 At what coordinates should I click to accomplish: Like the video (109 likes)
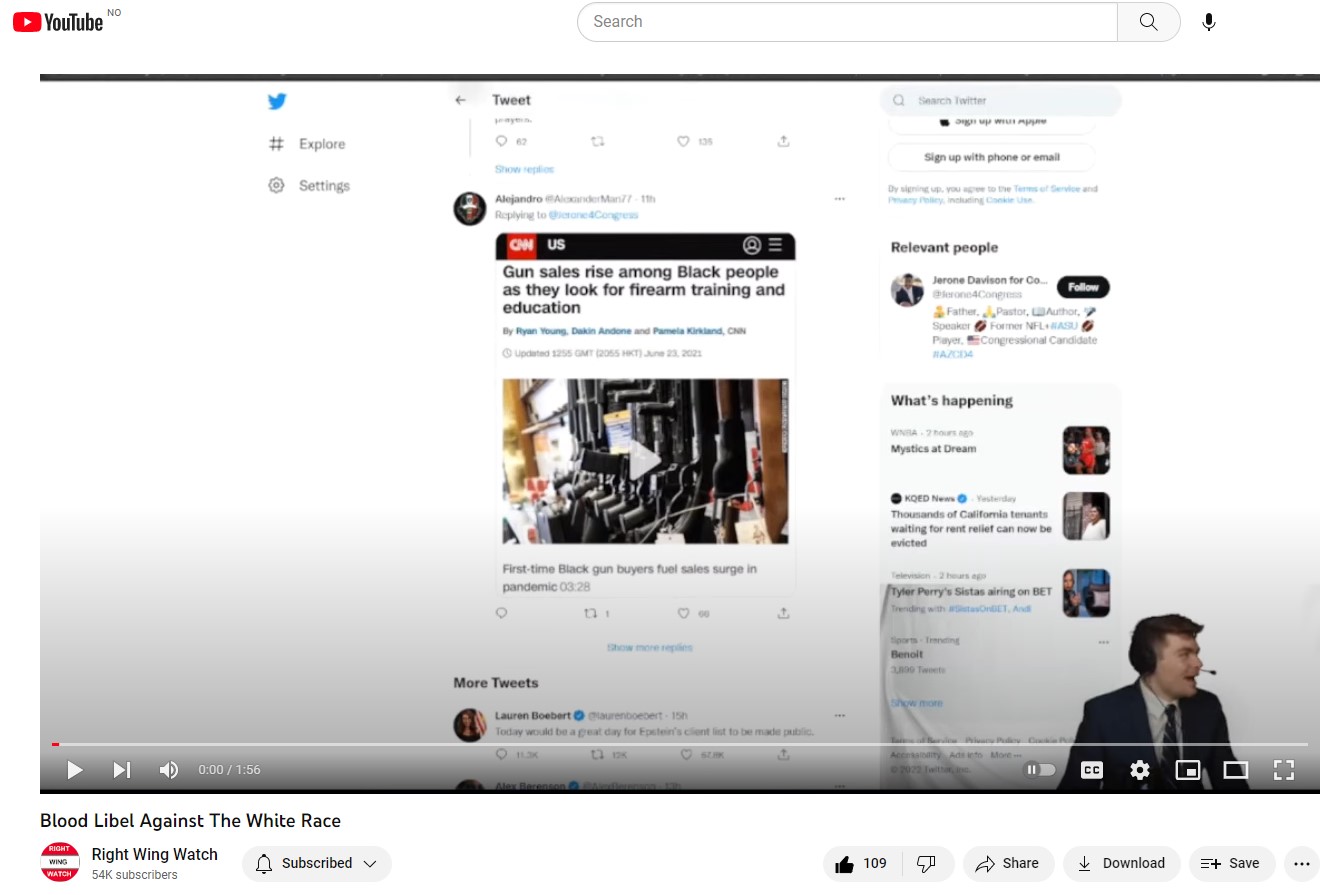pos(862,864)
